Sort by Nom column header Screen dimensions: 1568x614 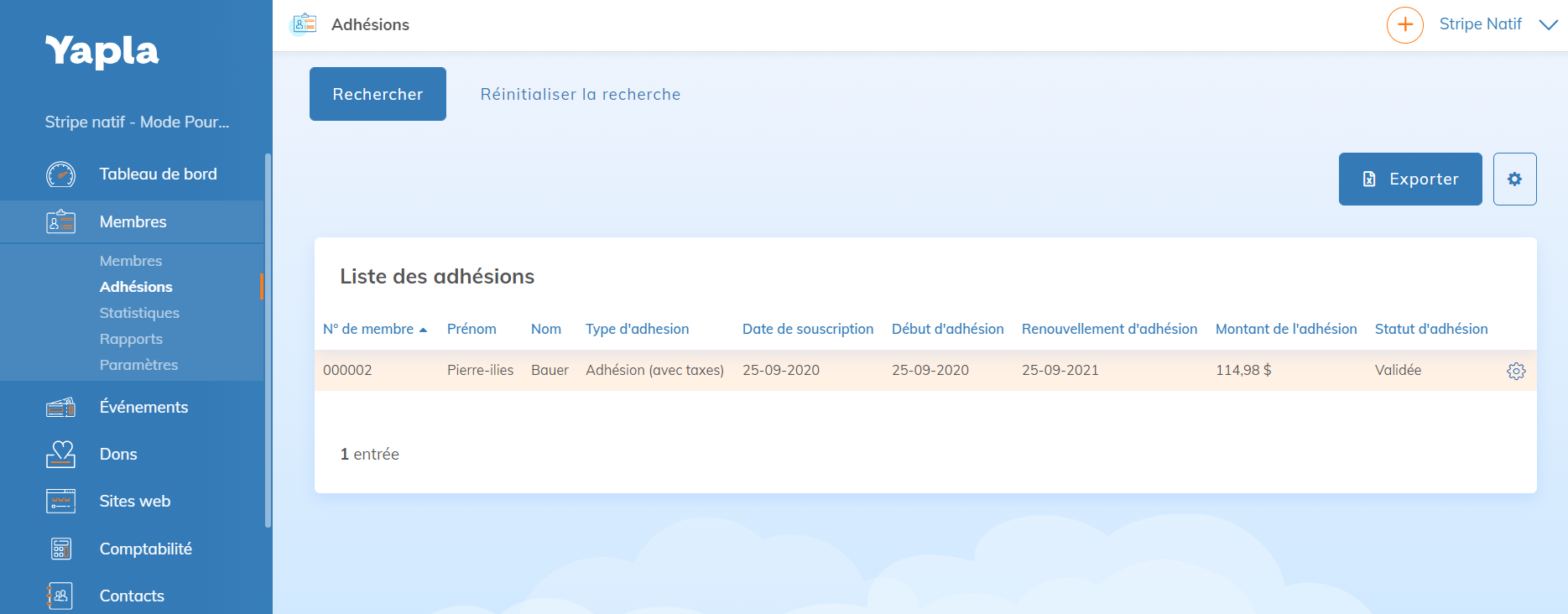click(x=546, y=329)
